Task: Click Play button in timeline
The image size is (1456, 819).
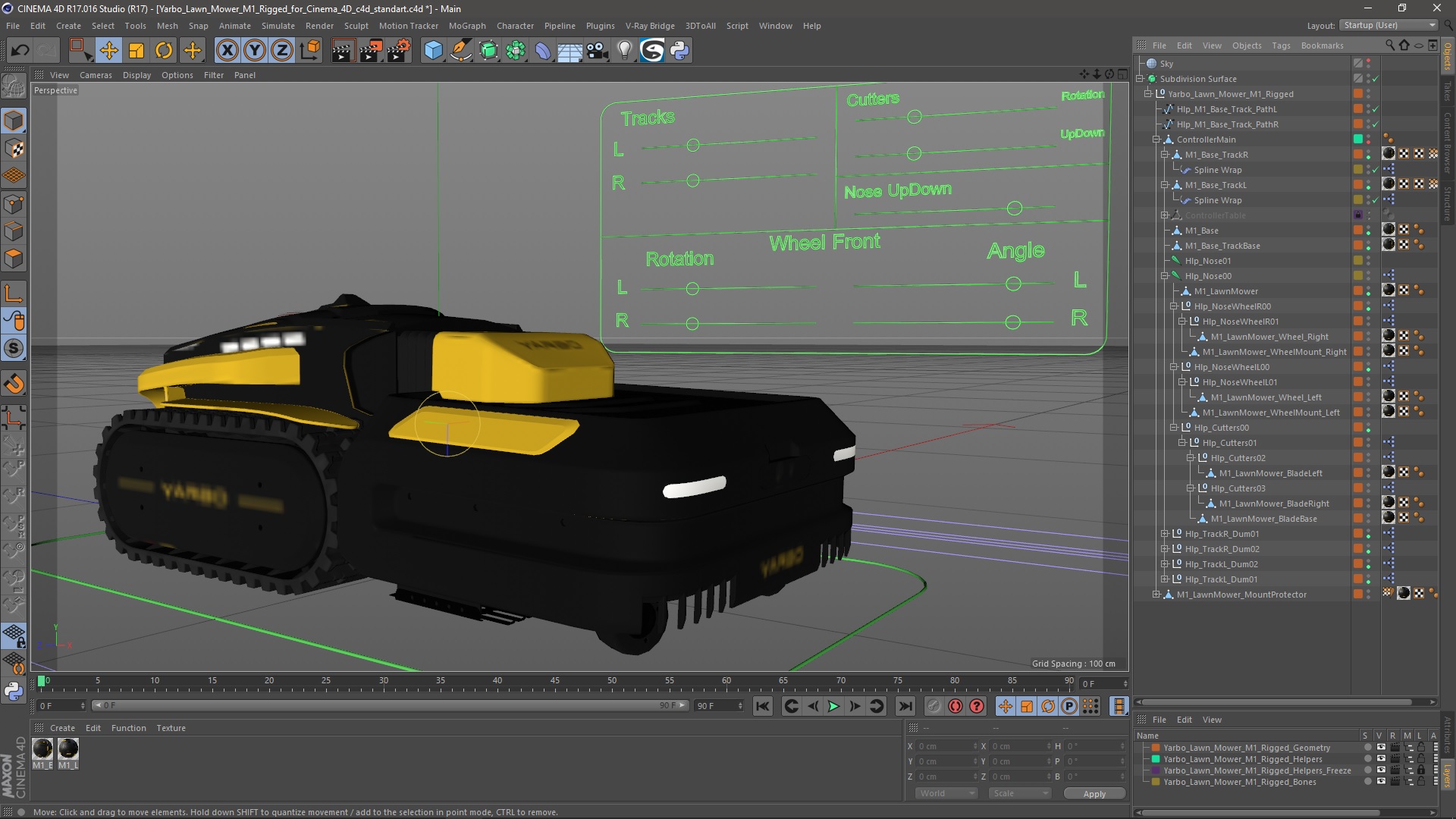Action: 834,706
